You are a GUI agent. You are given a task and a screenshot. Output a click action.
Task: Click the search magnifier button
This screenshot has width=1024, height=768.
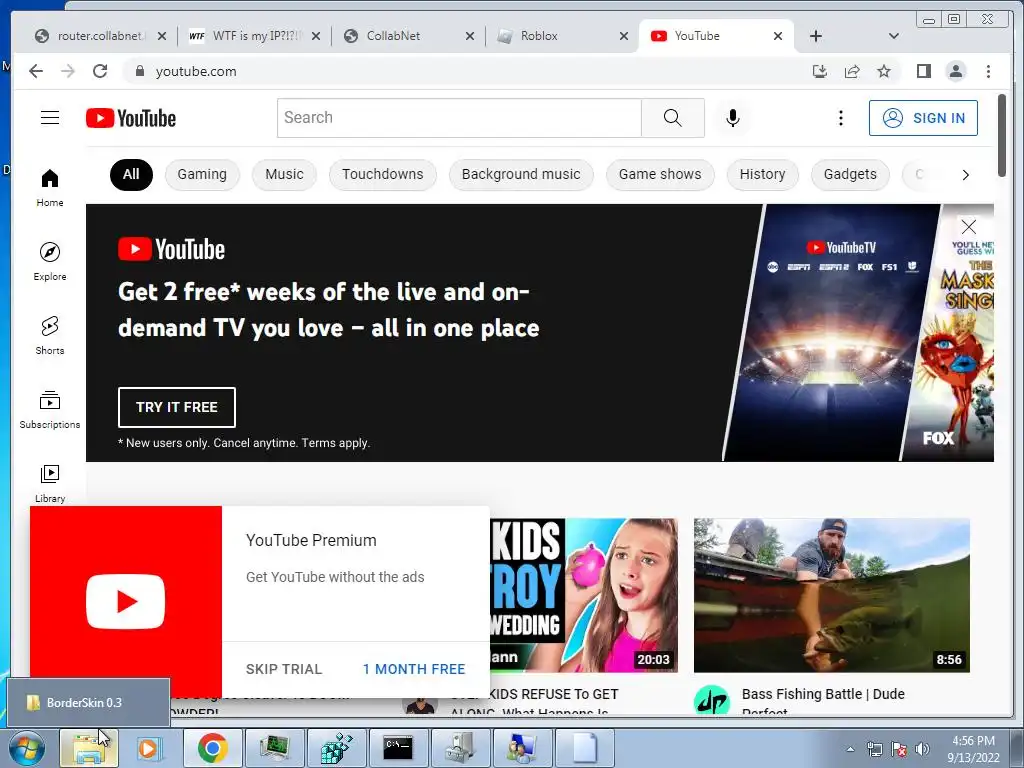pyautogui.click(x=673, y=118)
